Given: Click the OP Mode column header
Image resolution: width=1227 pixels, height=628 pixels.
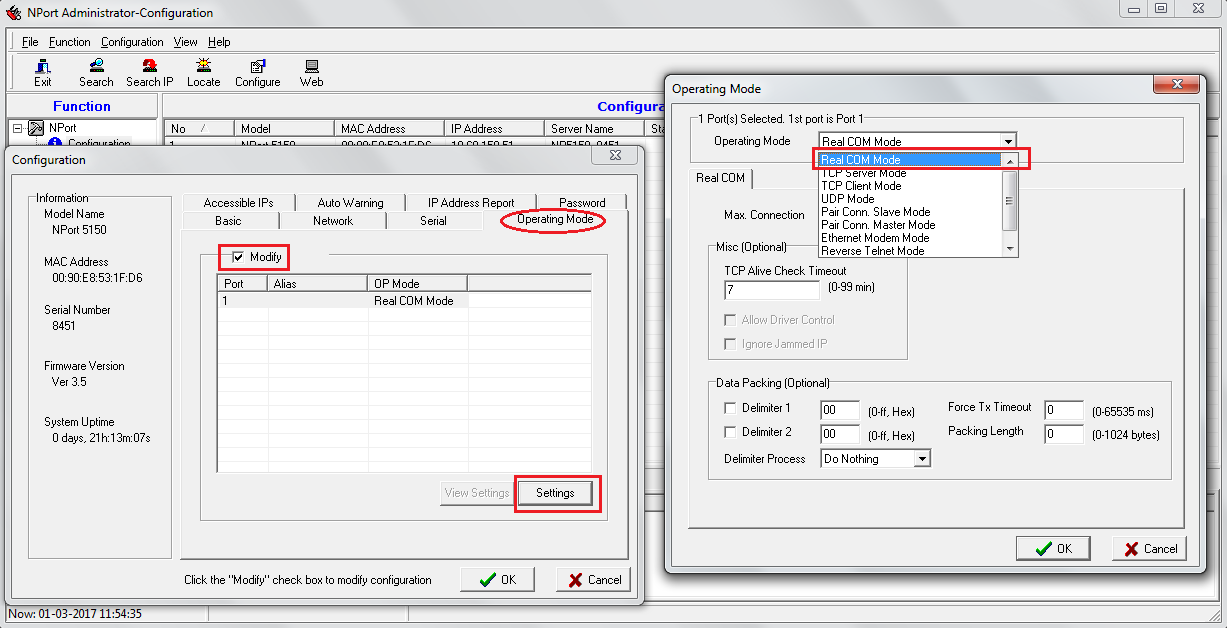Looking at the screenshot, I should click(x=418, y=284).
